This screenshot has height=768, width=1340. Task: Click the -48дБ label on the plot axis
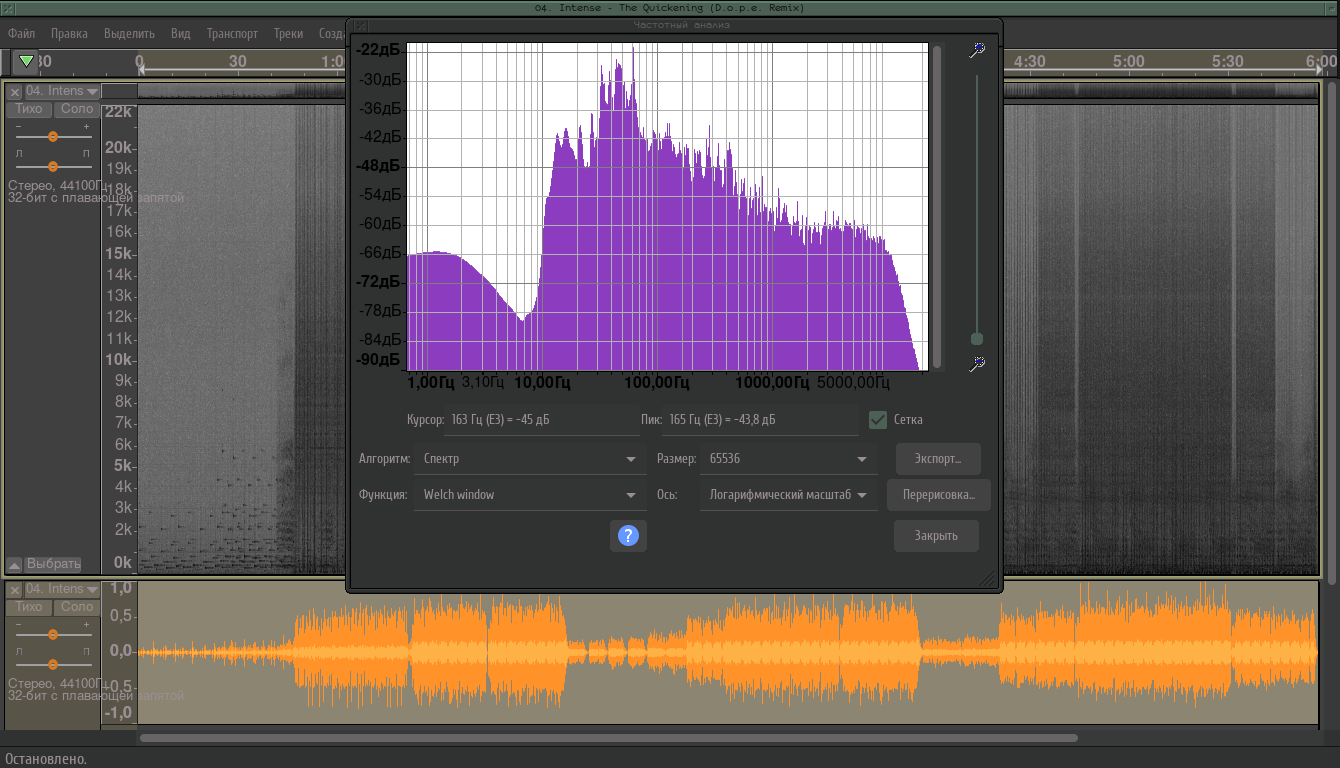click(x=380, y=166)
